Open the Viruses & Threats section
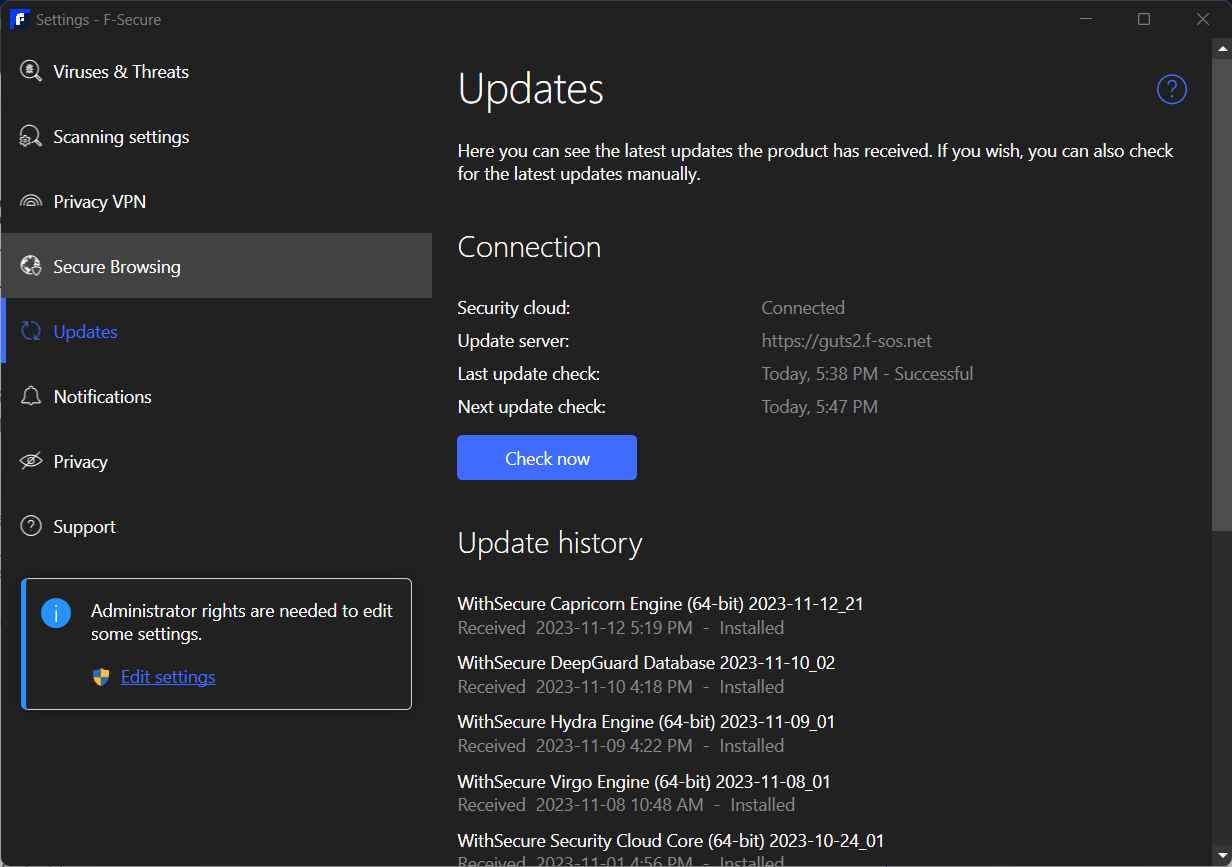This screenshot has height=867, width=1232. (x=216, y=72)
